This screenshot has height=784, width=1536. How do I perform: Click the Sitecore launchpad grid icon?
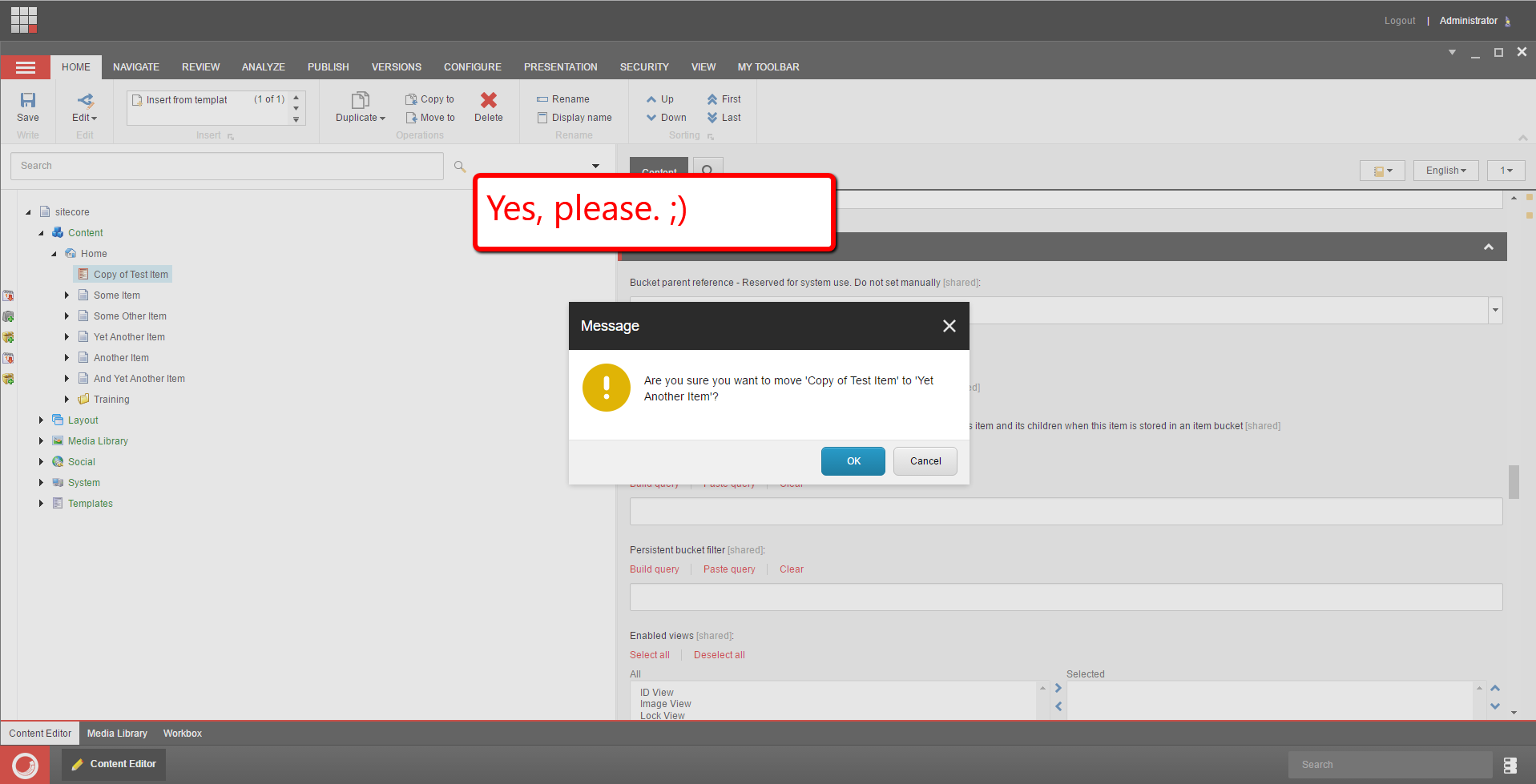point(24,20)
